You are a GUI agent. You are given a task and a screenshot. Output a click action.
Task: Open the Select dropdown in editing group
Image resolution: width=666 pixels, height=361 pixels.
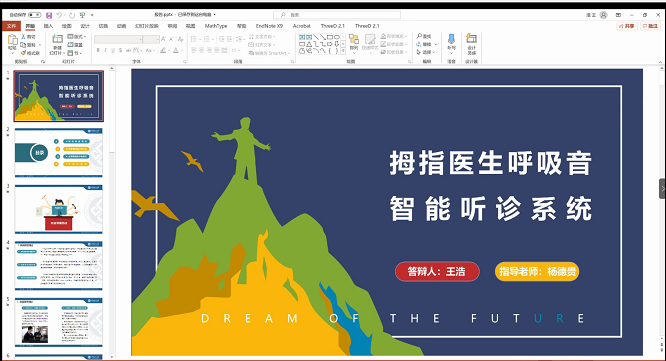click(426, 52)
